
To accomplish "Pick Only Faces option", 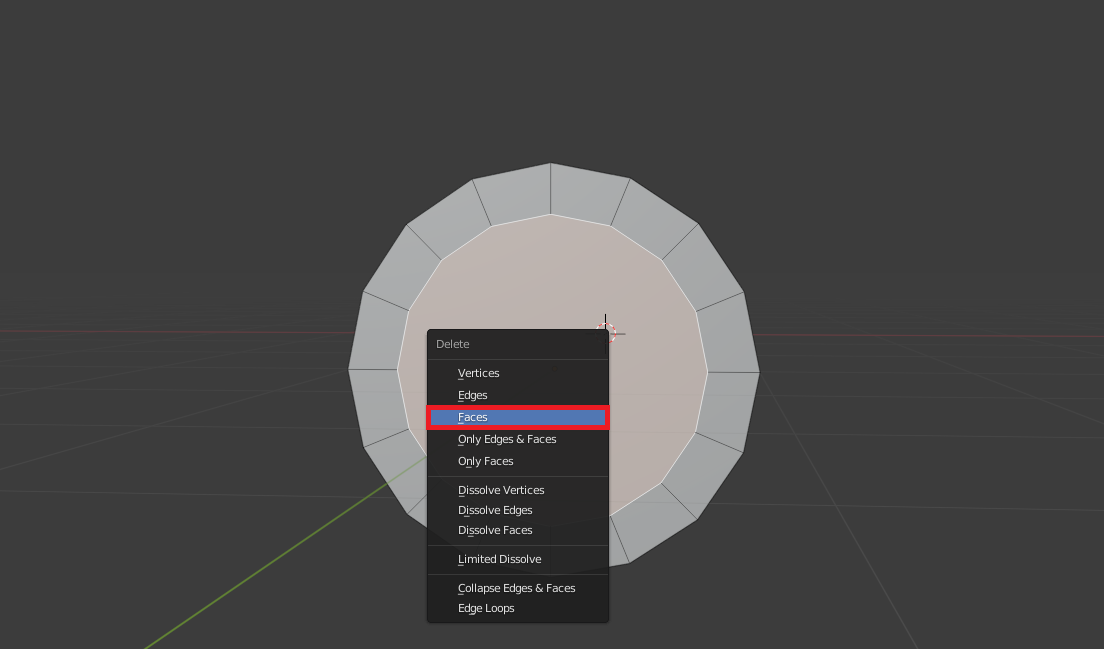I will [518, 461].
